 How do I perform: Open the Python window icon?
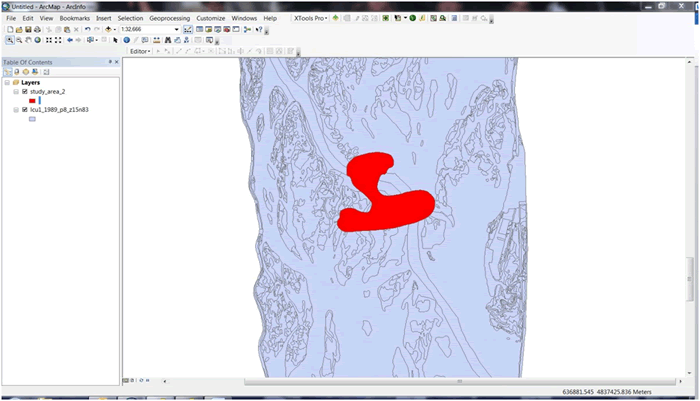[x=236, y=29]
